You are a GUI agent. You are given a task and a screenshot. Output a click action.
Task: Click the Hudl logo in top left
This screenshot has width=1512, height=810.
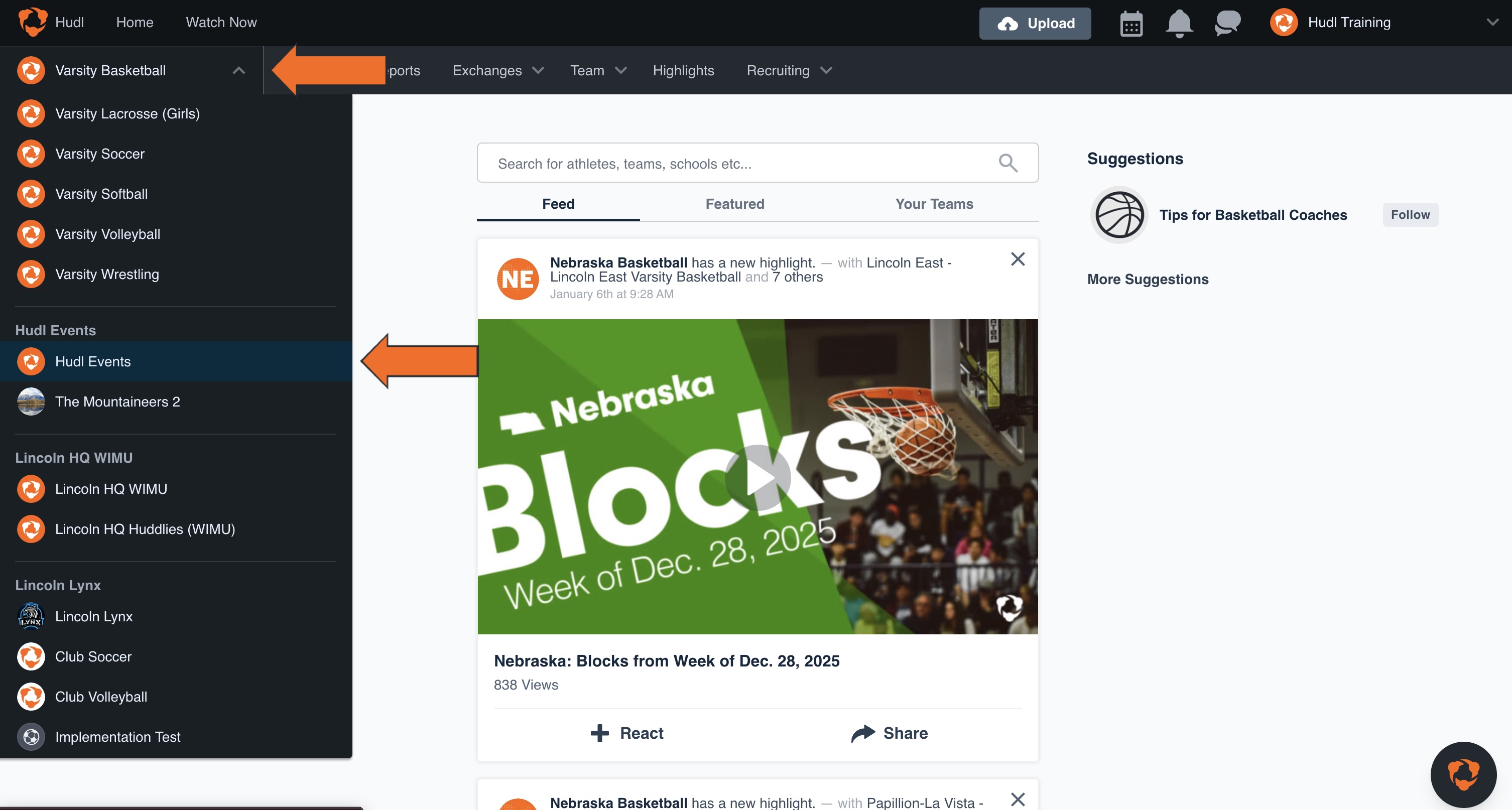click(x=33, y=22)
